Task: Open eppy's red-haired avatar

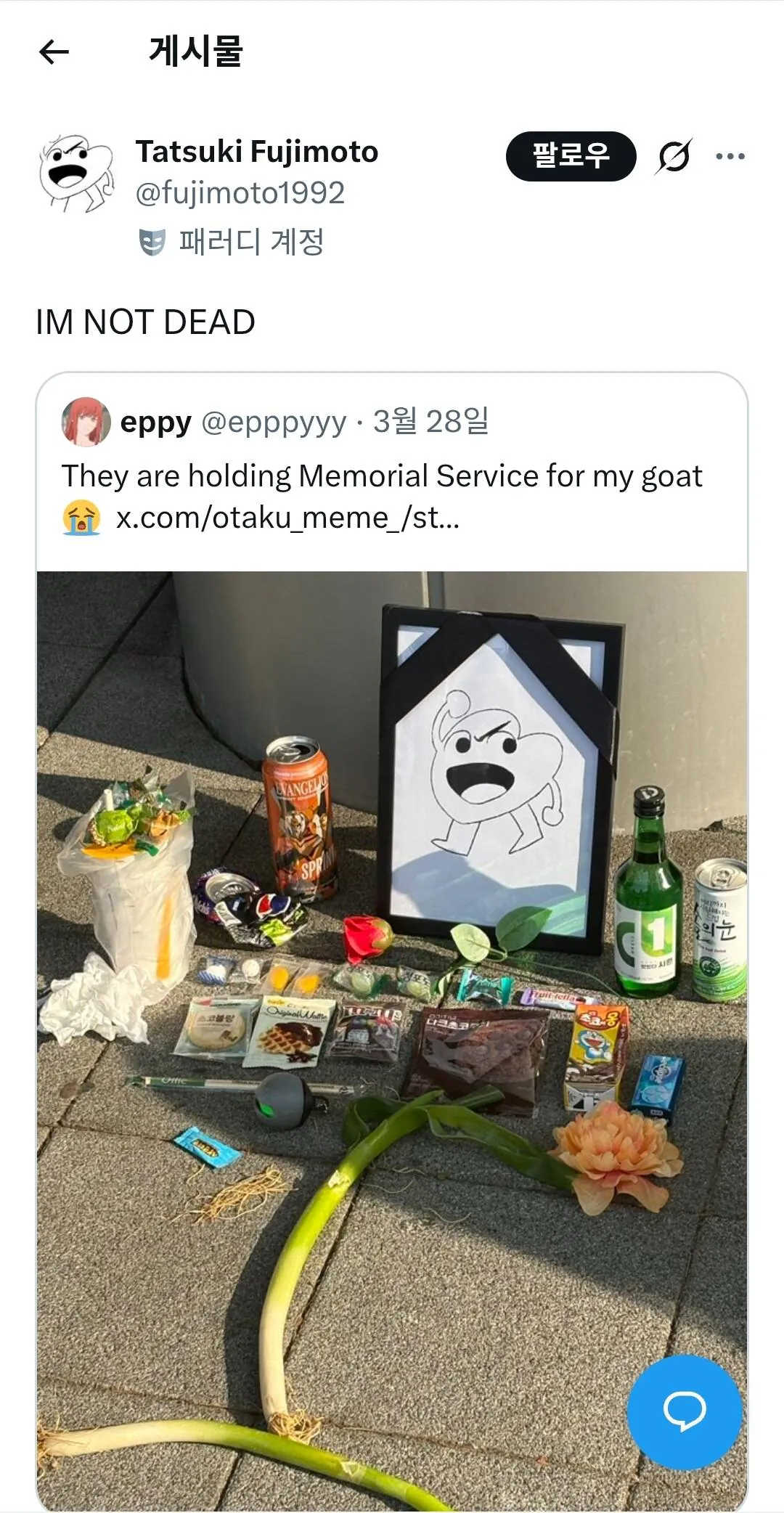Action: click(x=86, y=421)
